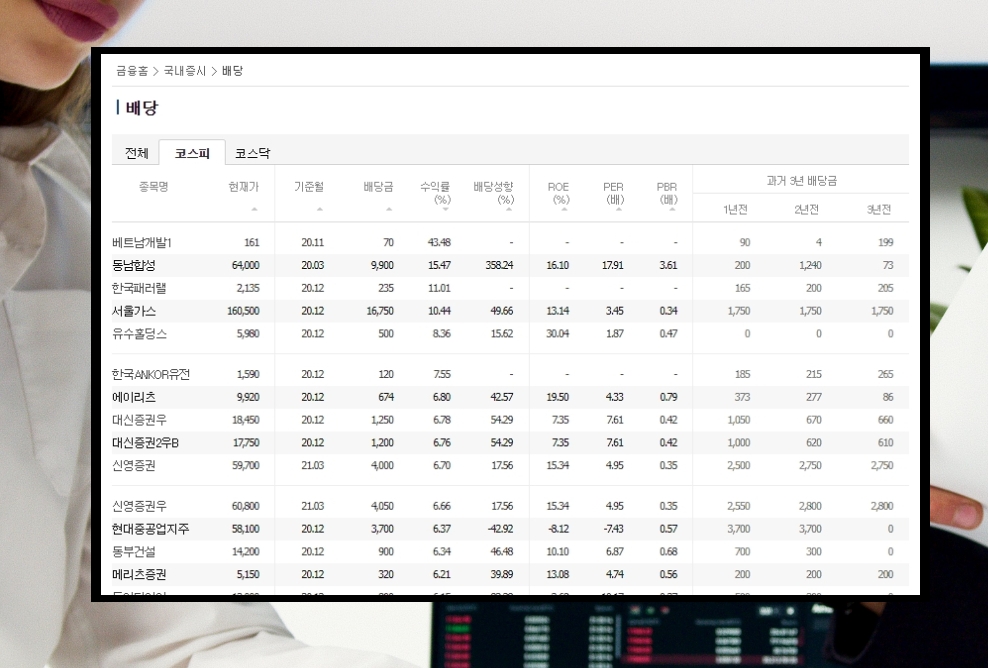Screen dimensions: 988x668
Task: Sort by 현재가 column header
Action: pyautogui.click(x=244, y=187)
